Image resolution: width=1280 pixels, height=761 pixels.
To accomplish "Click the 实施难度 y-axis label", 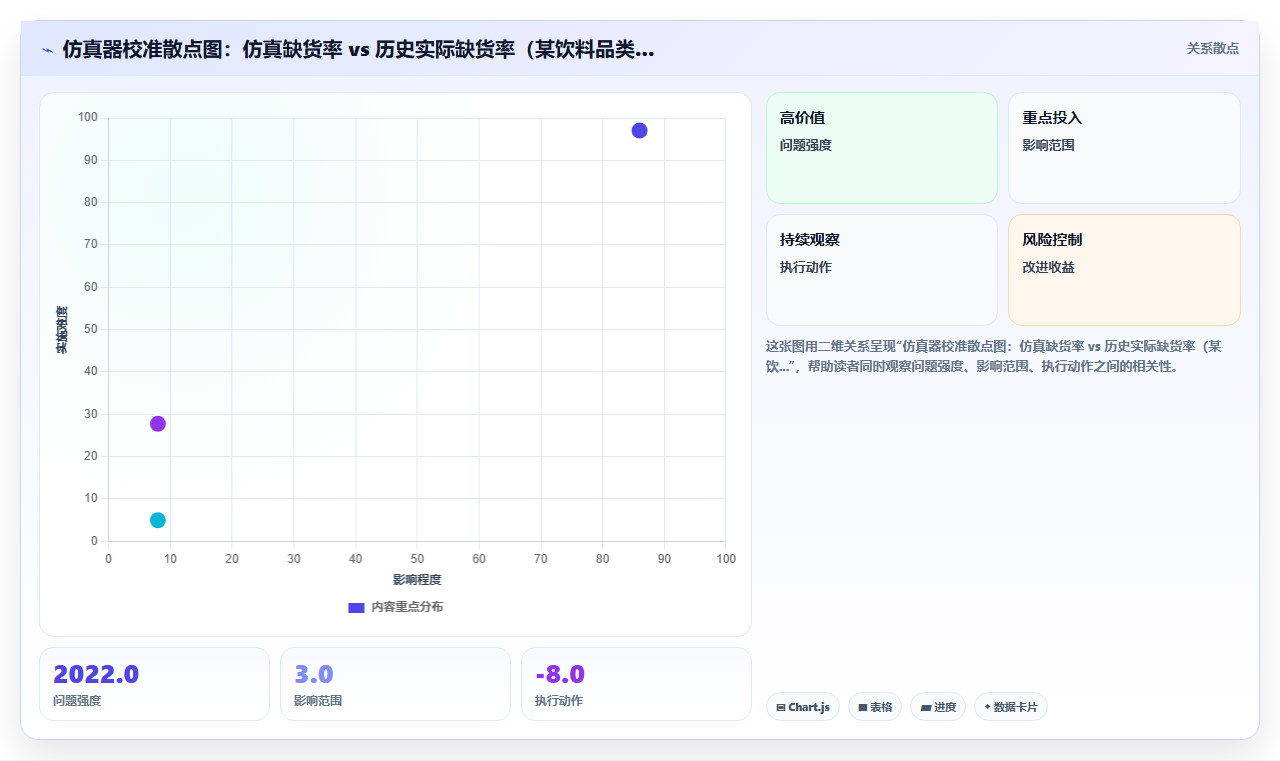I will pyautogui.click(x=62, y=330).
